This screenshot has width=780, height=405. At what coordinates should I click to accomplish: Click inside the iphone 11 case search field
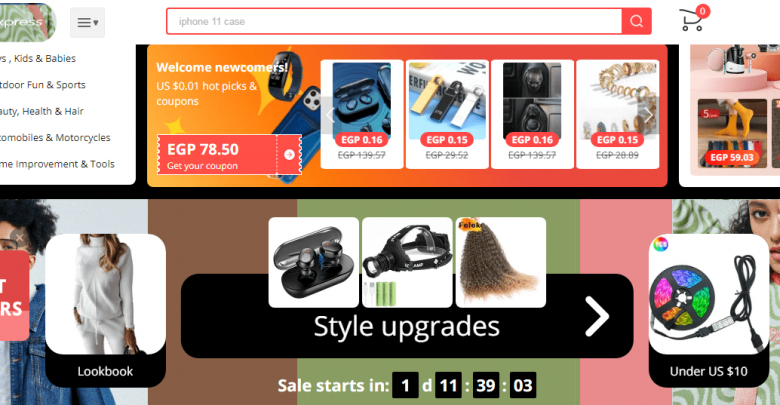coord(394,21)
